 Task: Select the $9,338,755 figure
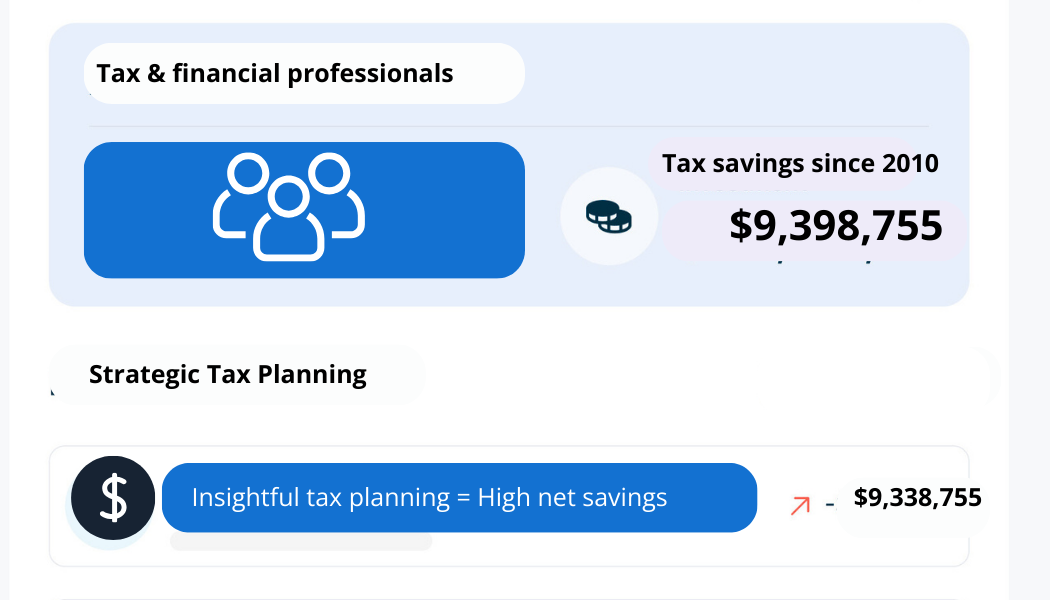click(x=917, y=497)
